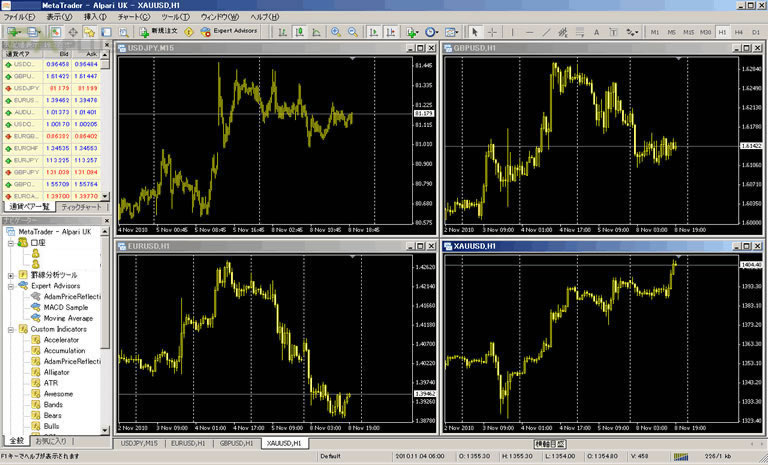Select the text label 'T' tool
The width and height of the screenshot is (768, 465).
click(613, 32)
